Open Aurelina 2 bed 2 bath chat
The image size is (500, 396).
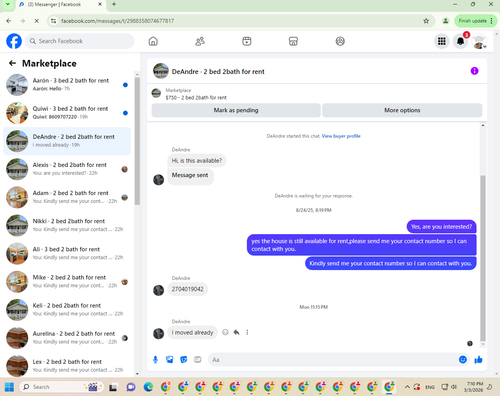click(67, 338)
